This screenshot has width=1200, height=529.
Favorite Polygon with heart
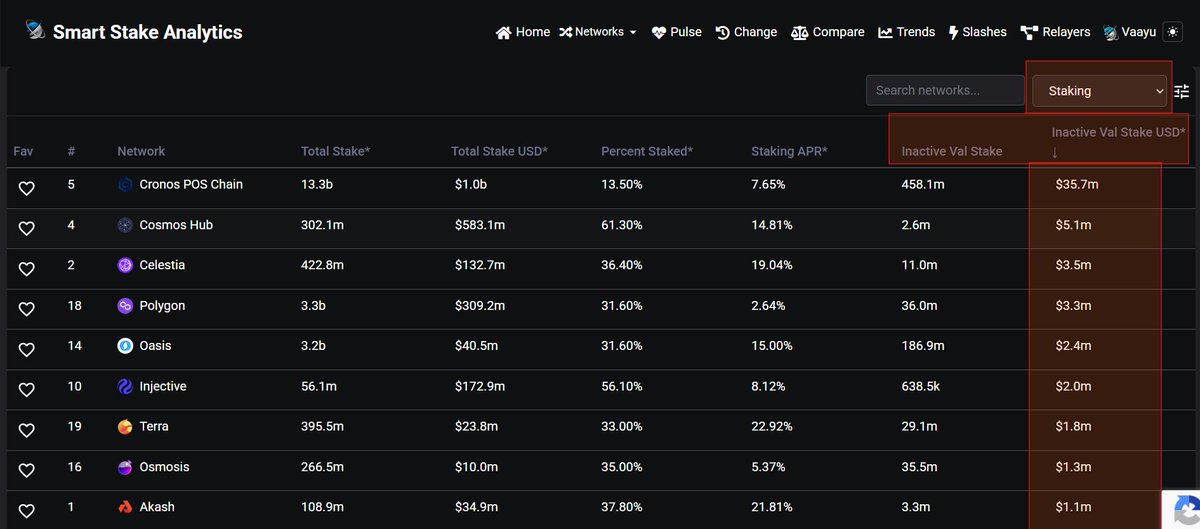(x=27, y=309)
